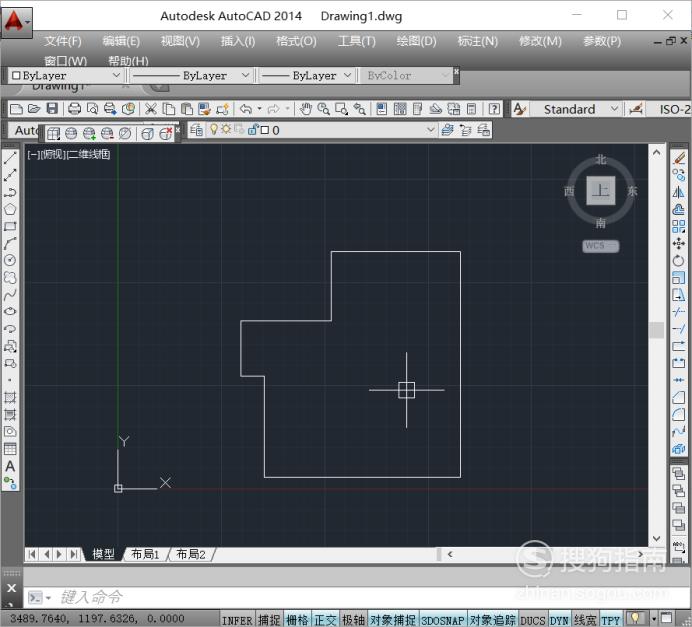Open the application menu red A button
The width and height of the screenshot is (692, 627).
pyautogui.click(x=16, y=21)
